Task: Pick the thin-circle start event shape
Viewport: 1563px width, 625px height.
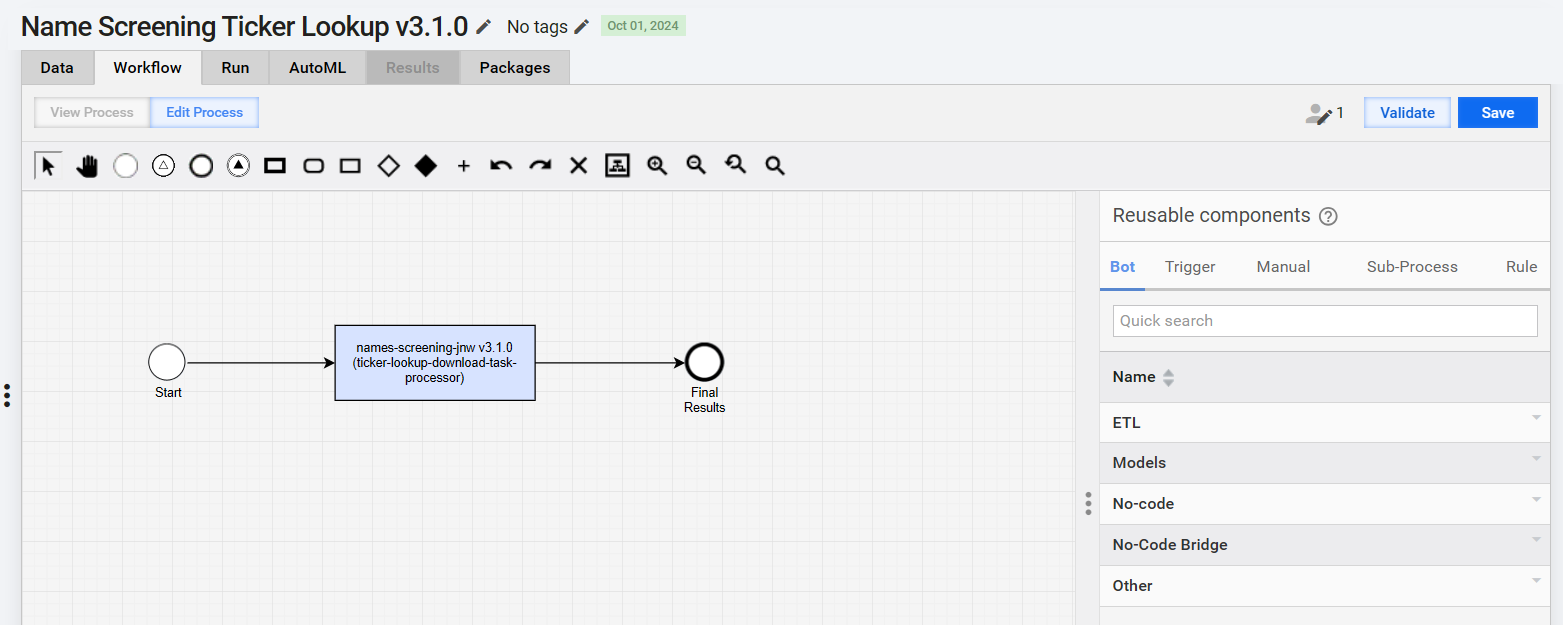Action: click(x=125, y=166)
